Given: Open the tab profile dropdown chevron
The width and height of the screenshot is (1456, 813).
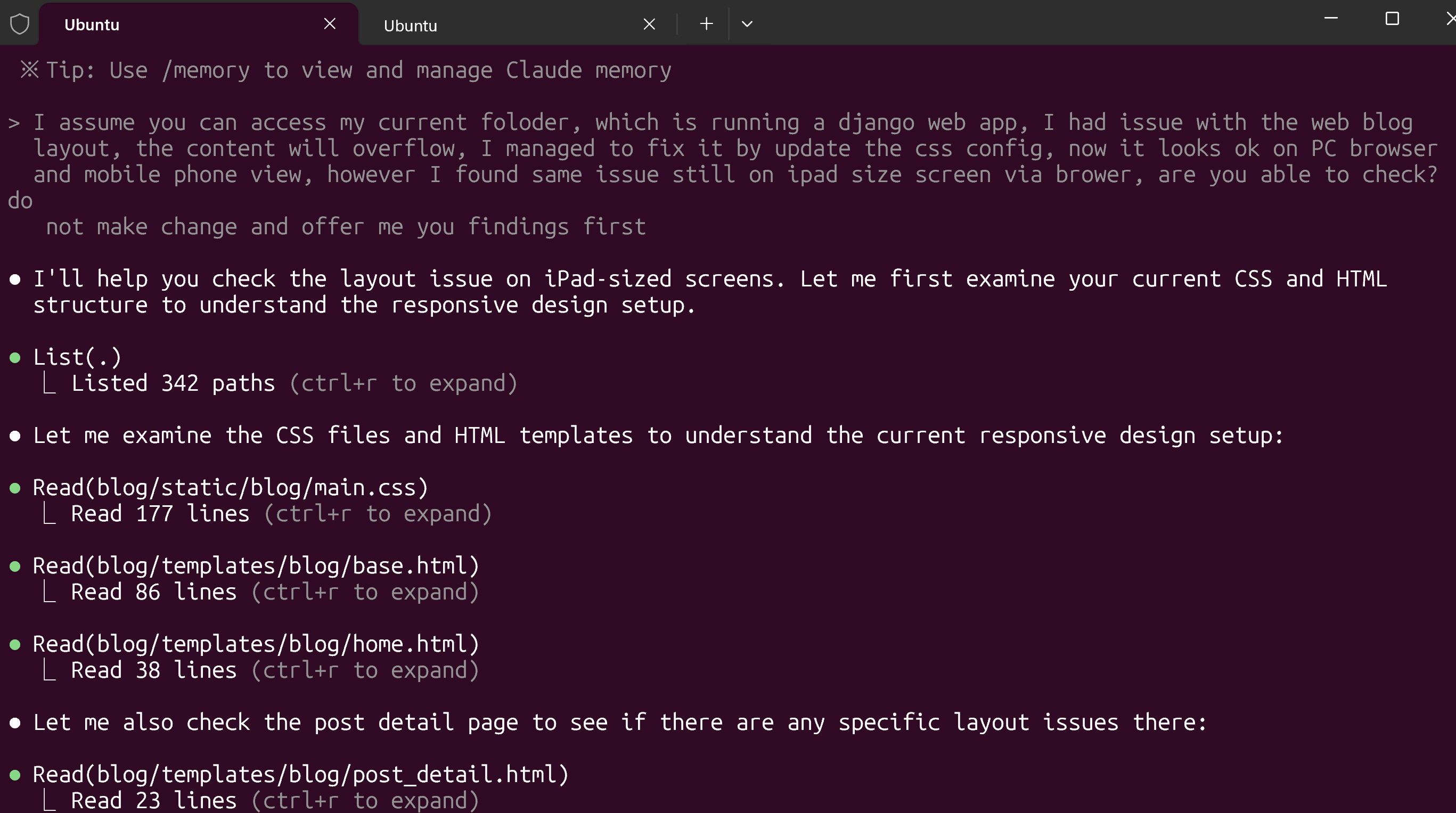Looking at the screenshot, I should 747,24.
